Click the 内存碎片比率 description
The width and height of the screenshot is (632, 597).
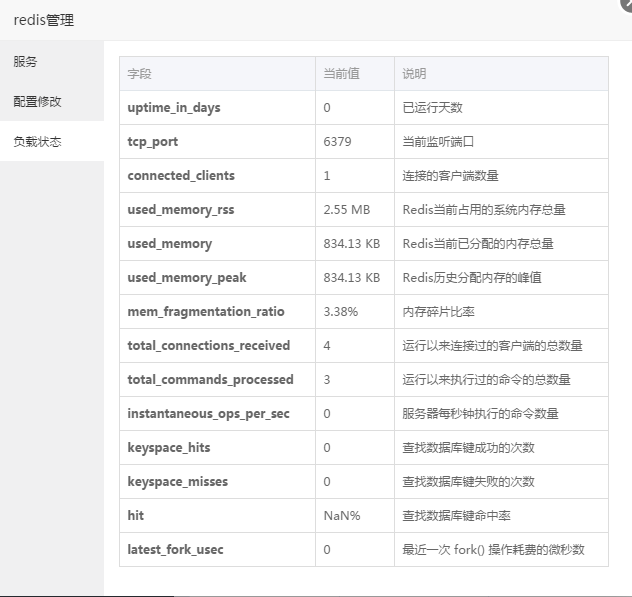click(438, 312)
